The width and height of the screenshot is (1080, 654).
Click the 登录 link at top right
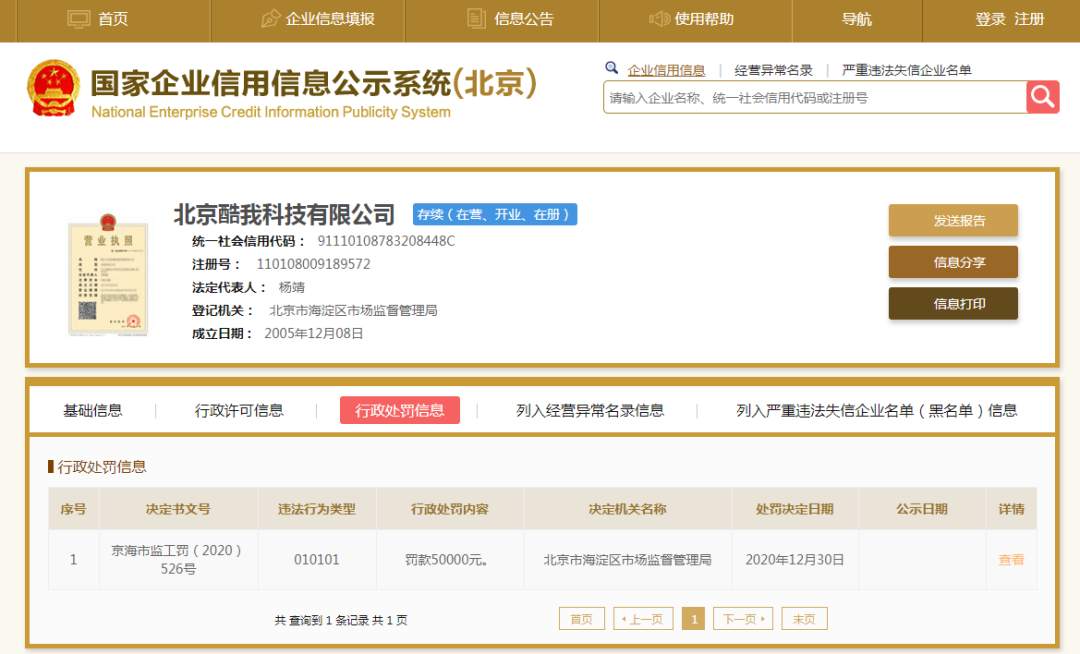[x=990, y=19]
